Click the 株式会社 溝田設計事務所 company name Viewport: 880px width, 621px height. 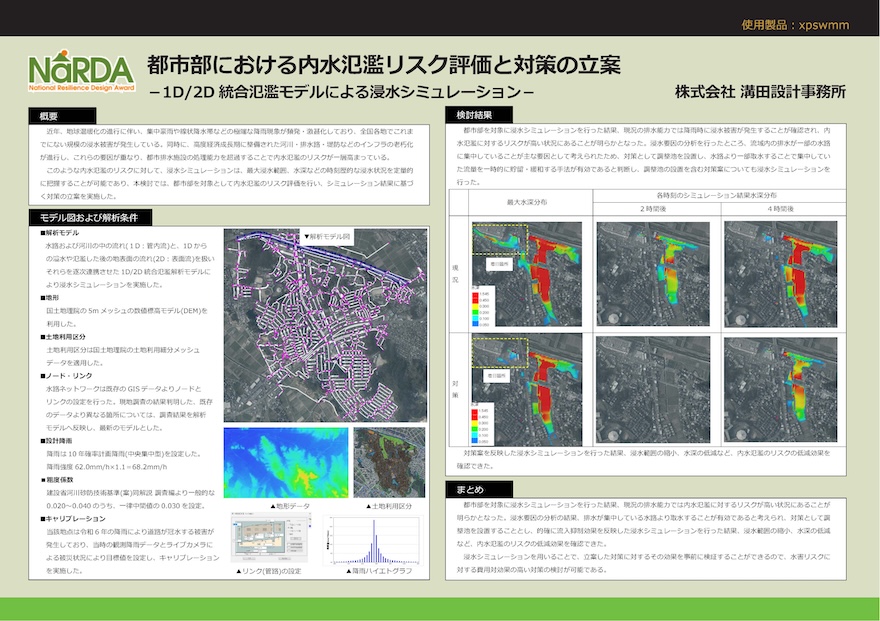click(760, 91)
